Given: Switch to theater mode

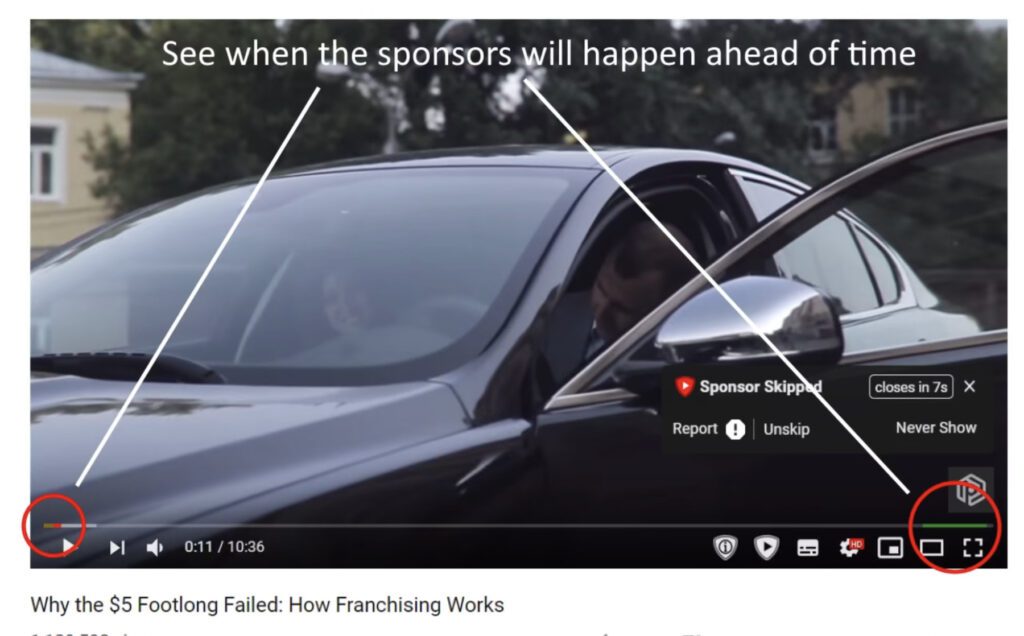Looking at the screenshot, I should (x=931, y=548).
